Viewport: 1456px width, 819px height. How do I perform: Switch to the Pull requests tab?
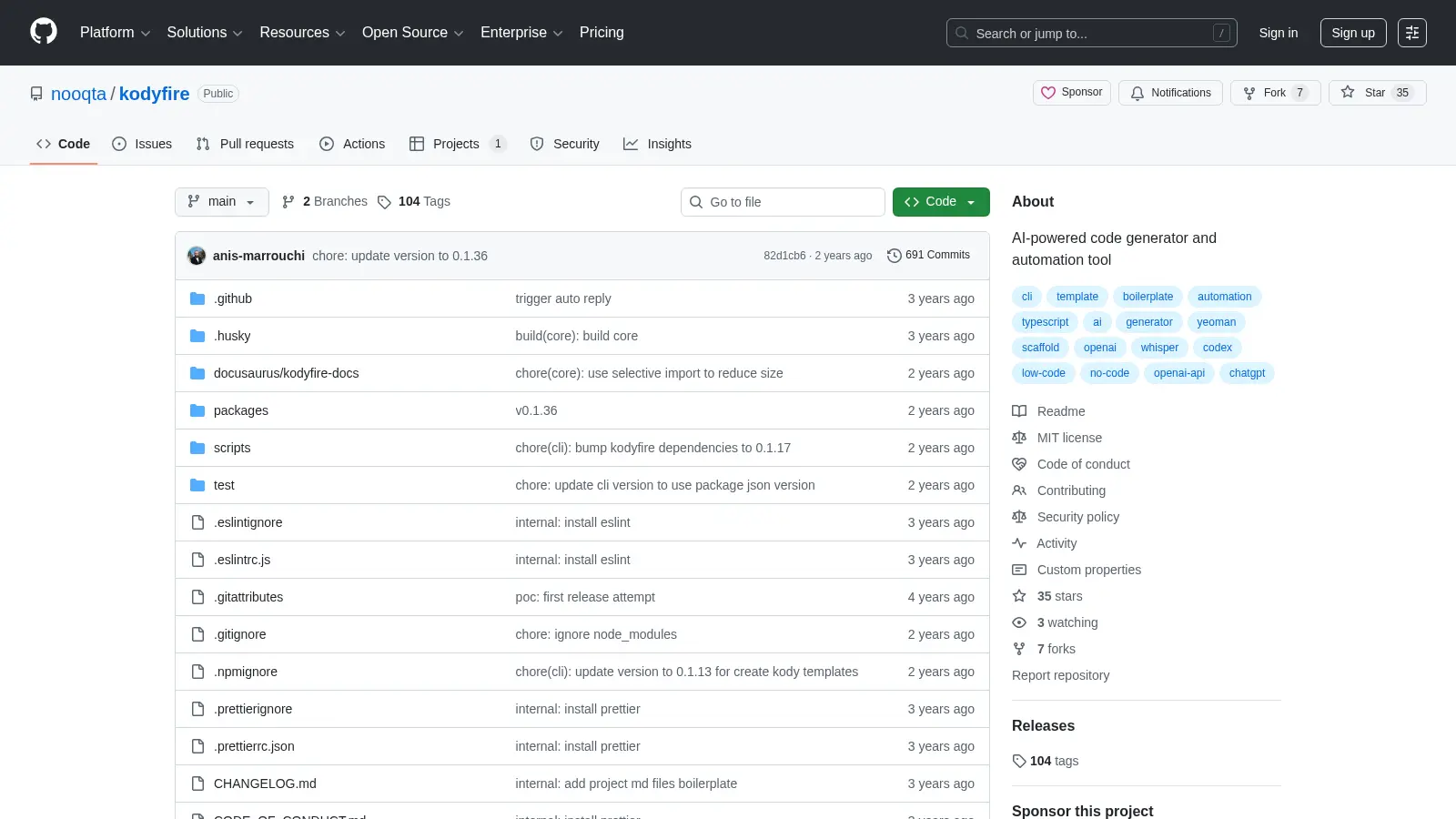tap(245, 144)
